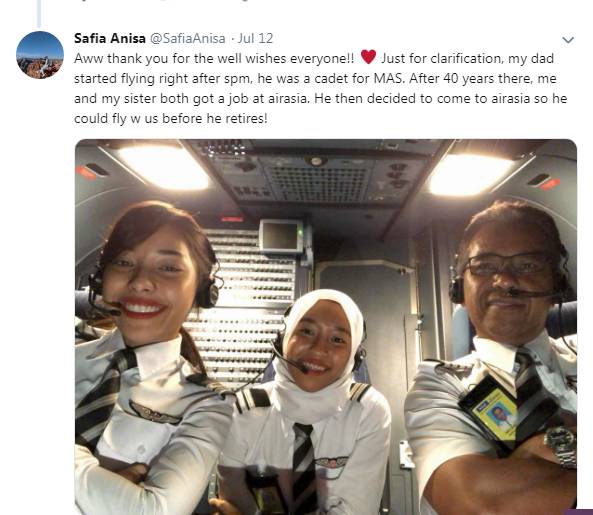Click the wristwatch in the photo
The height and width of the screenshot is (515, 593).
coord(561,447)
